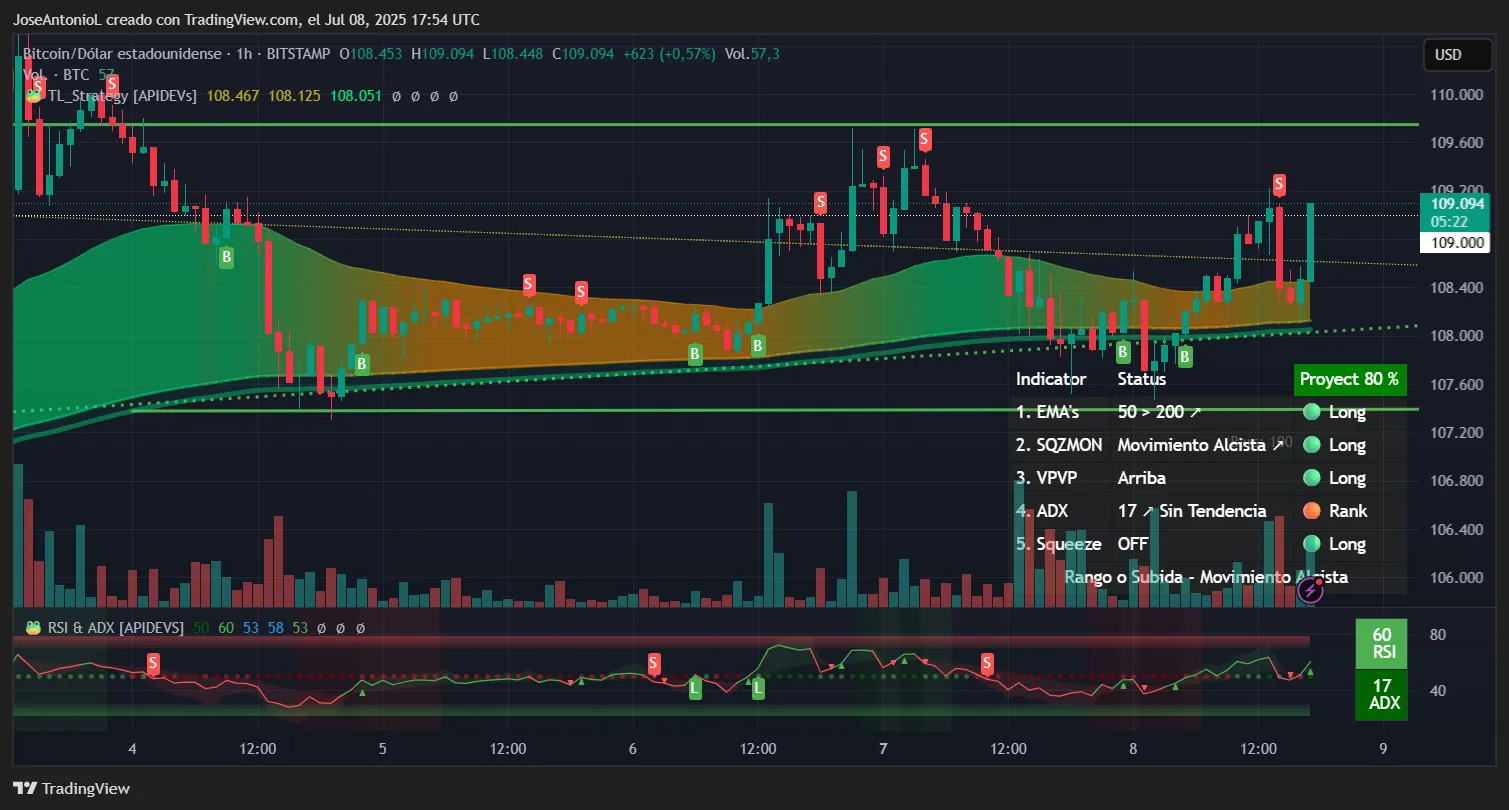Screen dimensions: 1509x810
Task: Click the '50 > 200' status cell
Action: 1160,411
